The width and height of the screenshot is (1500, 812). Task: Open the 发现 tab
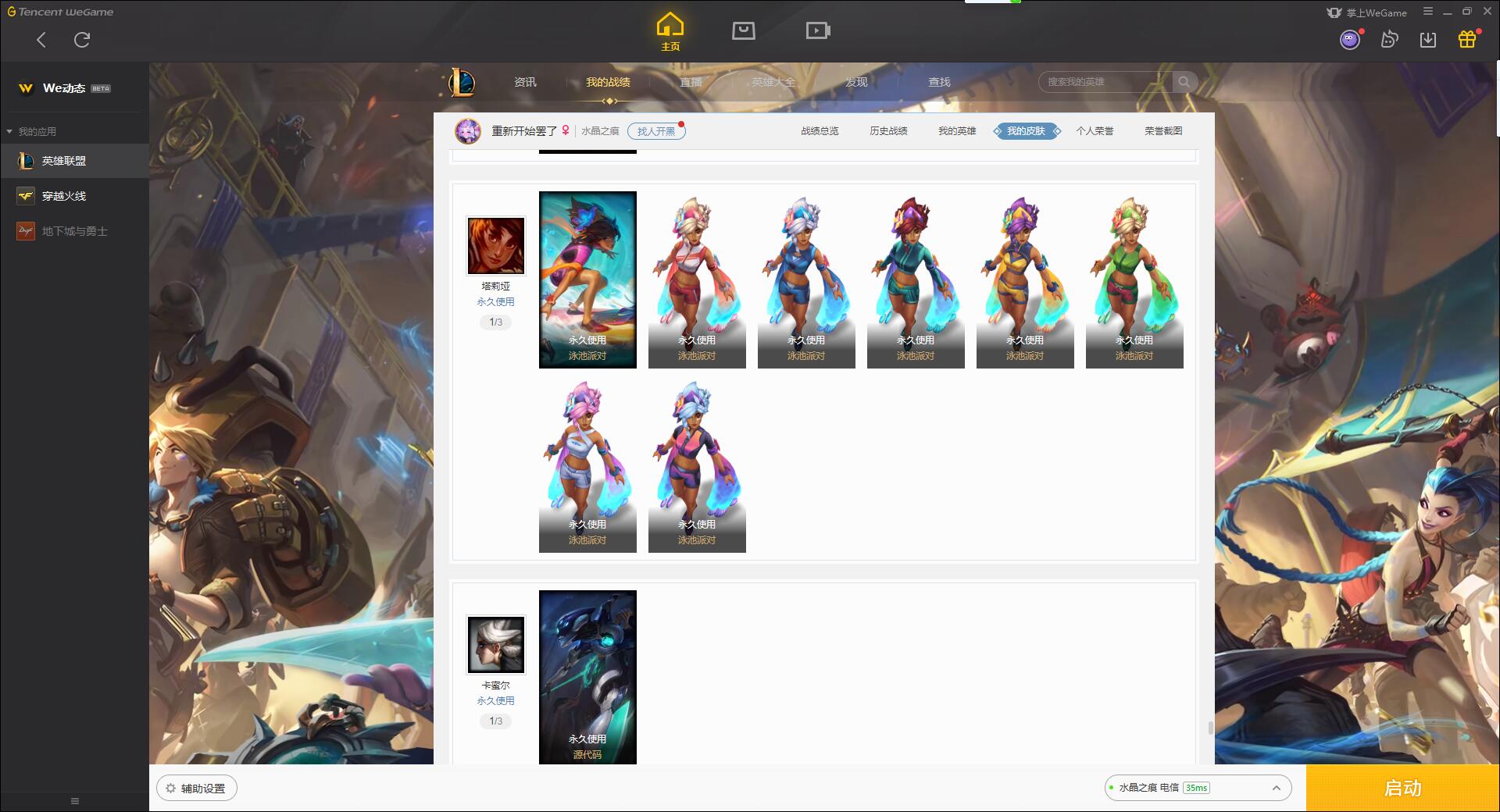[x=856, y=82]
